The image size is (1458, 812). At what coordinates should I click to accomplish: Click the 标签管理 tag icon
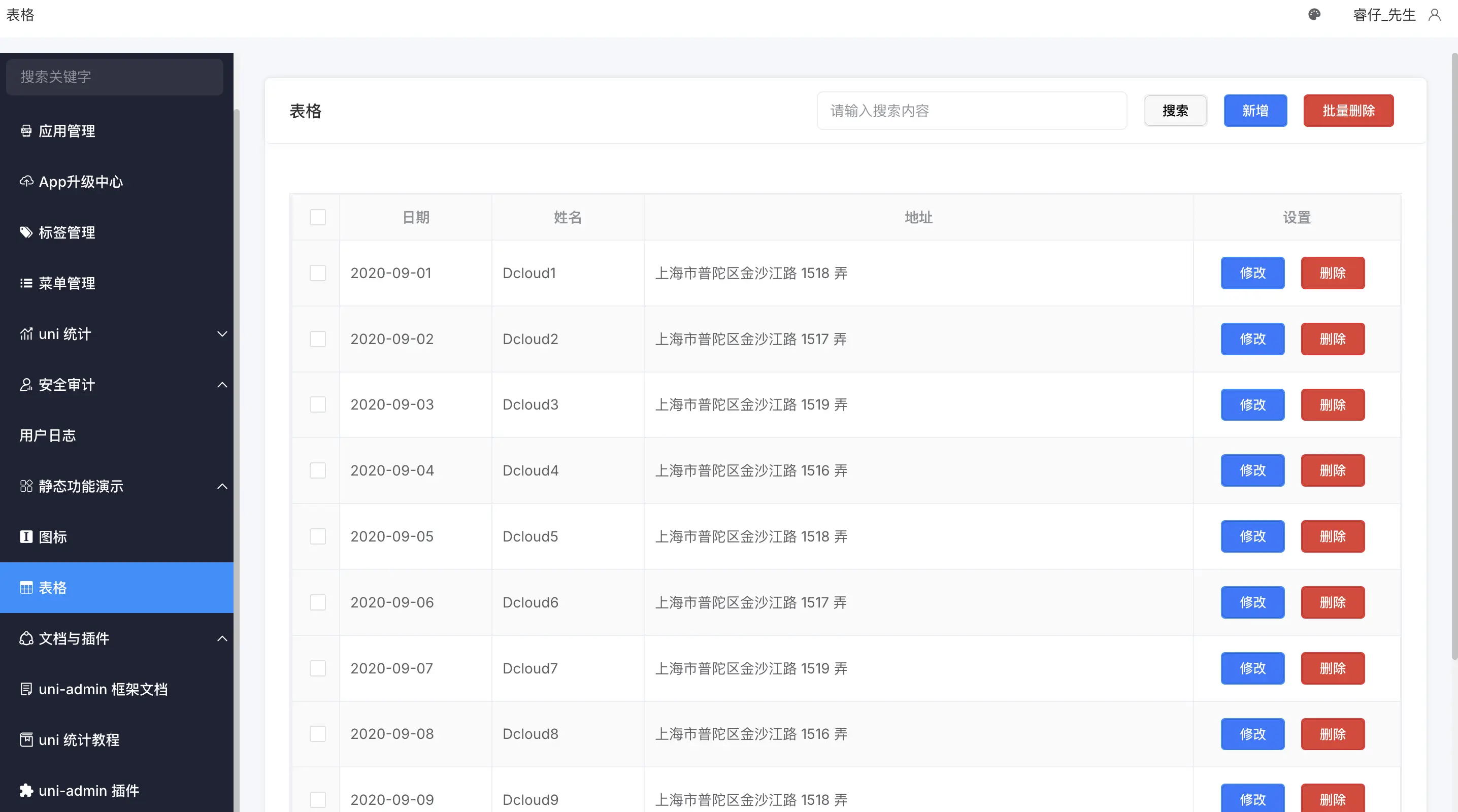tap(26, 232)
